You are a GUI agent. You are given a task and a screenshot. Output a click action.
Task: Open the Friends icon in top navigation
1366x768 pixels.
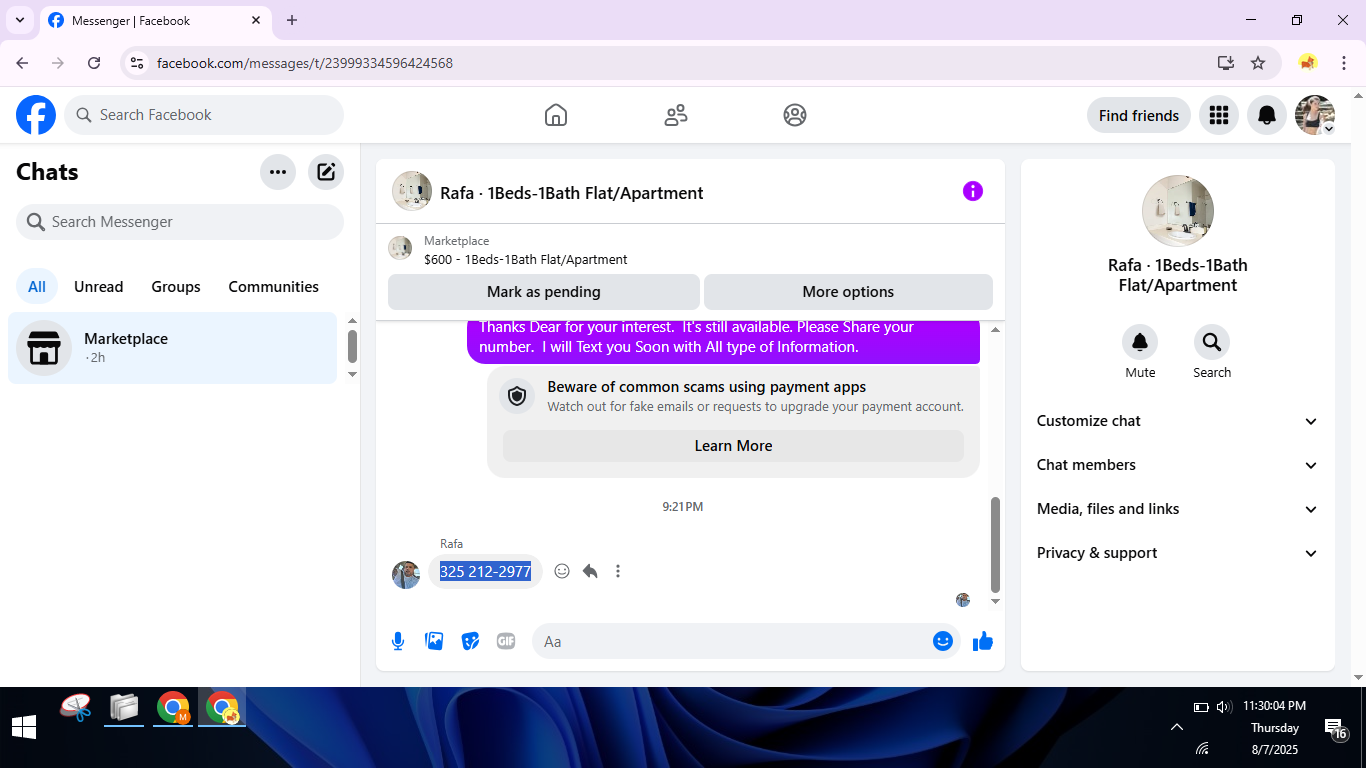click(x=676, y=115)
